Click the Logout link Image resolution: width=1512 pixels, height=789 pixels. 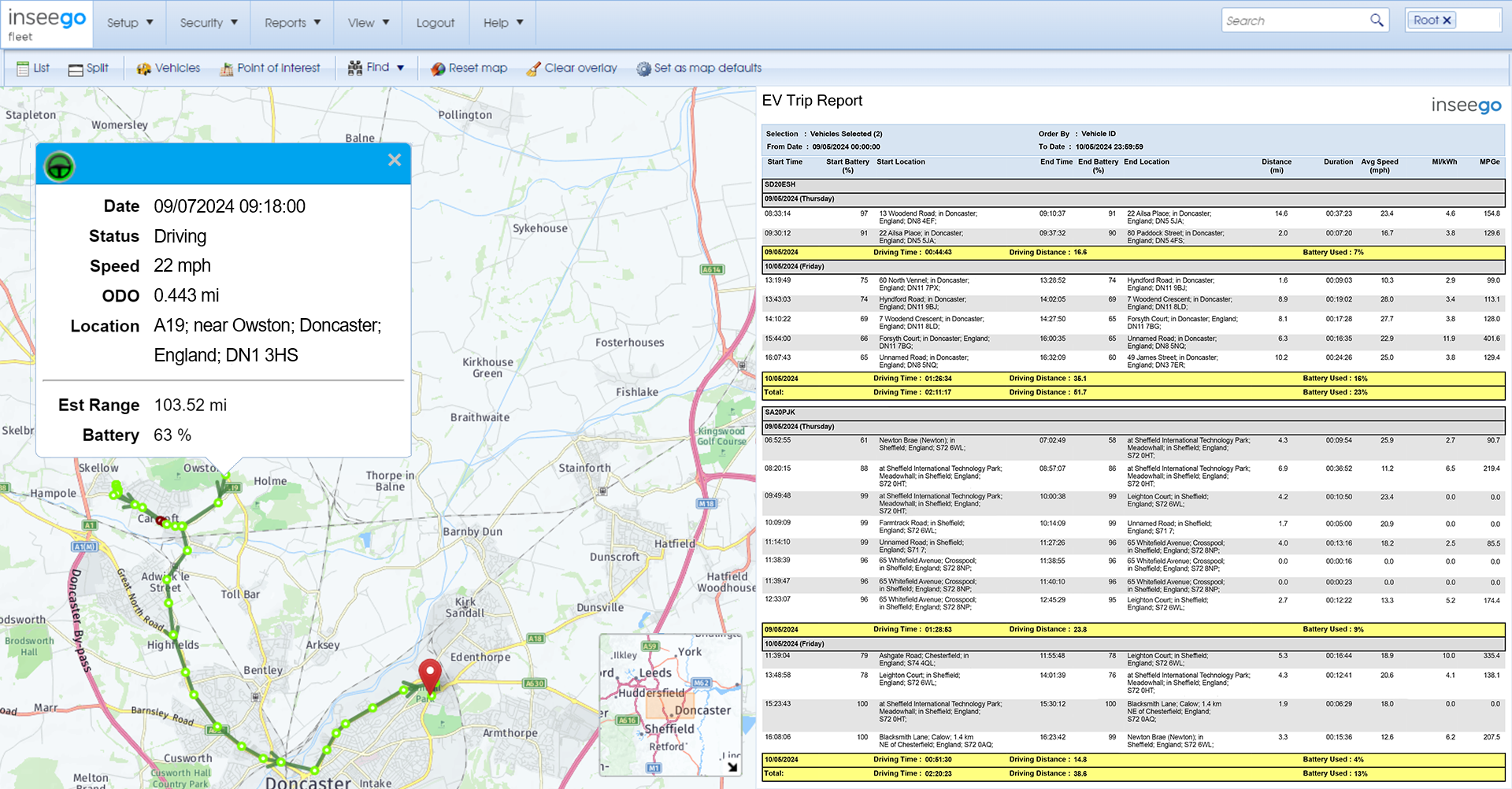435,23
